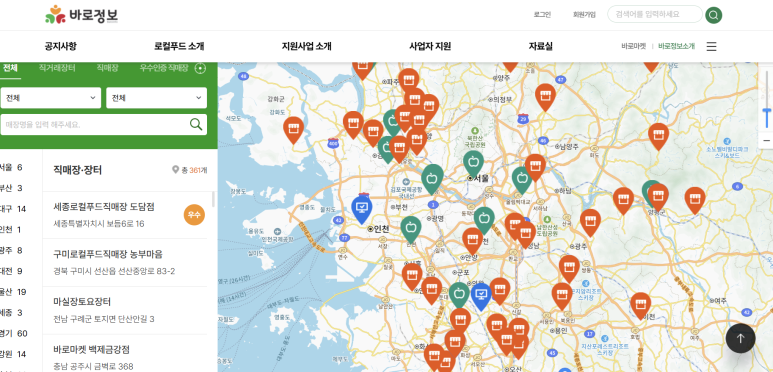Select region 경기 60
Viewport: 773px width, 372px height.
pyautogui.click(x=14, y=334)
